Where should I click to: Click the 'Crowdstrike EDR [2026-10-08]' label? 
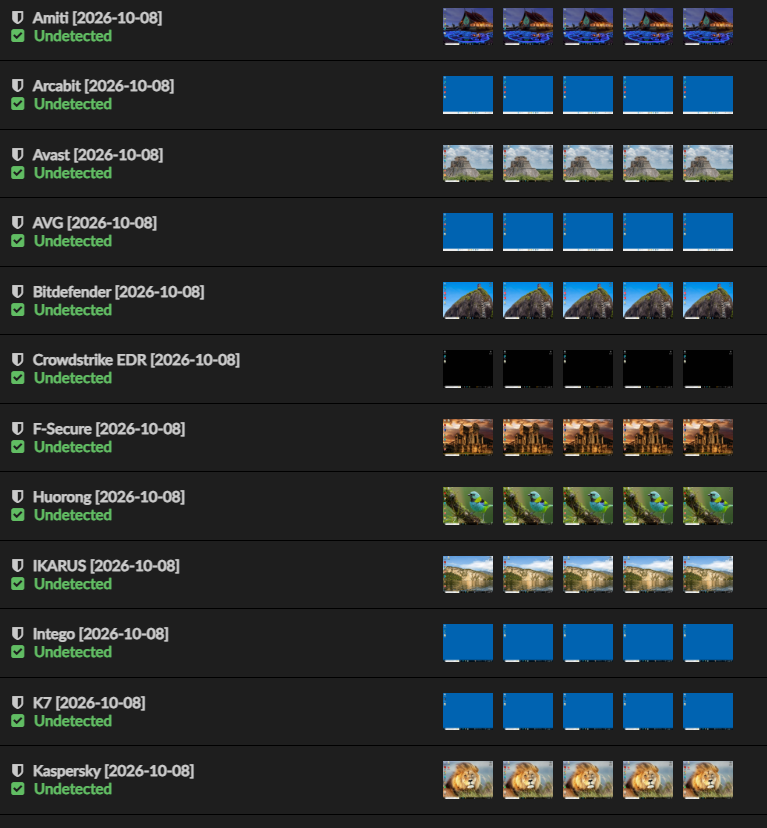[x=136, y=360]
